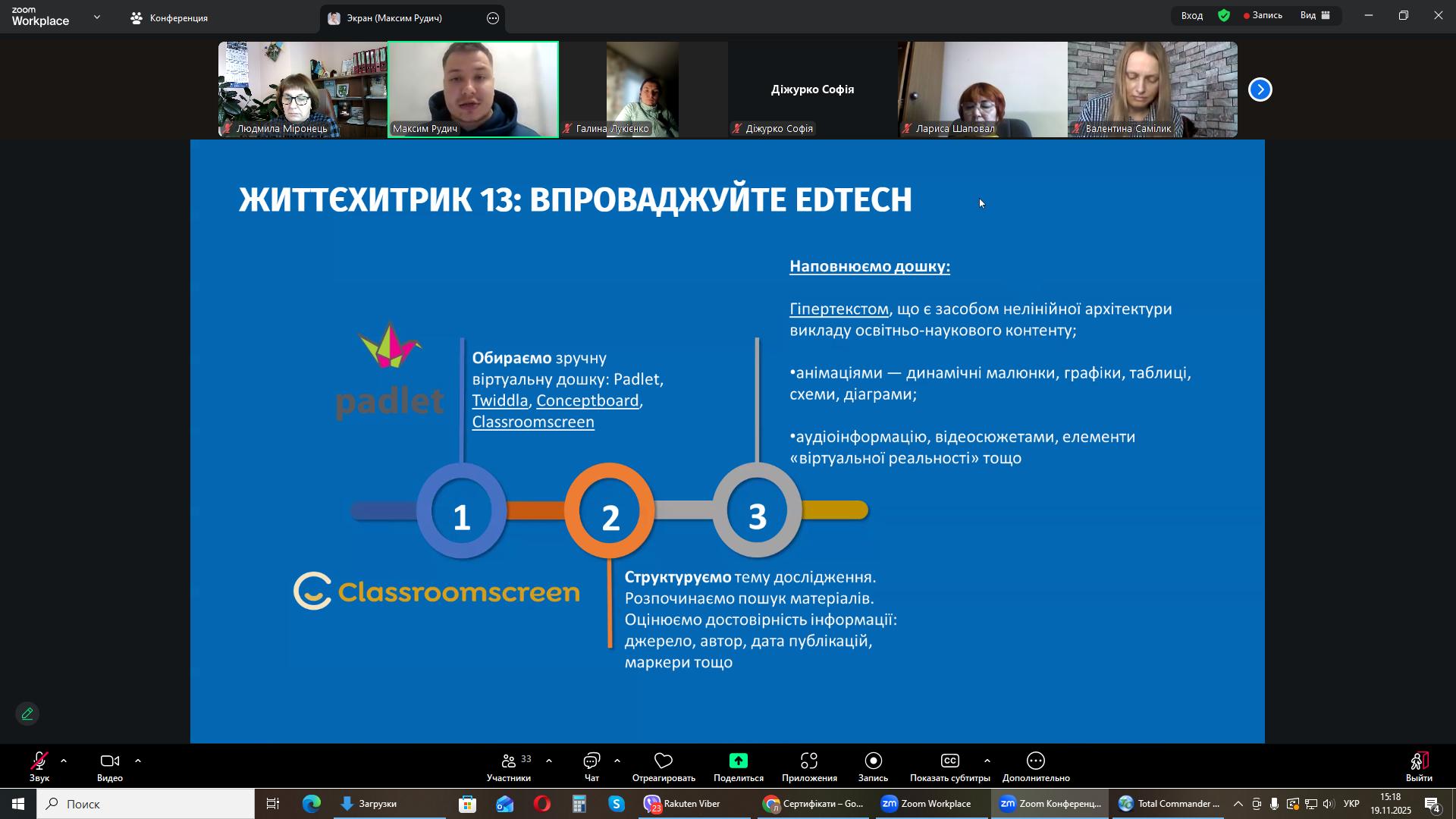Click the Show captions (Показать субтитры) button
Viewport: 1456px width, 819px height.
(x=949, y=761)
